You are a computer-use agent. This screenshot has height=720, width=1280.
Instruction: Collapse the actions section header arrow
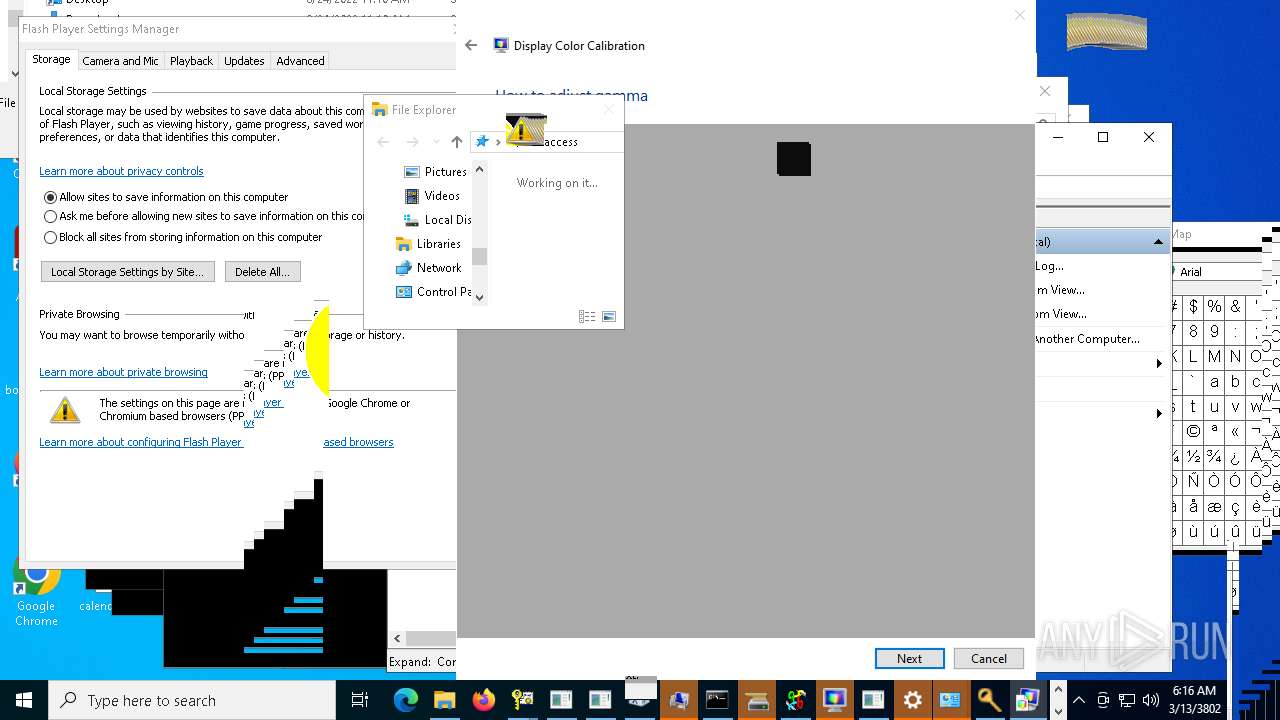click(1159, 242)
